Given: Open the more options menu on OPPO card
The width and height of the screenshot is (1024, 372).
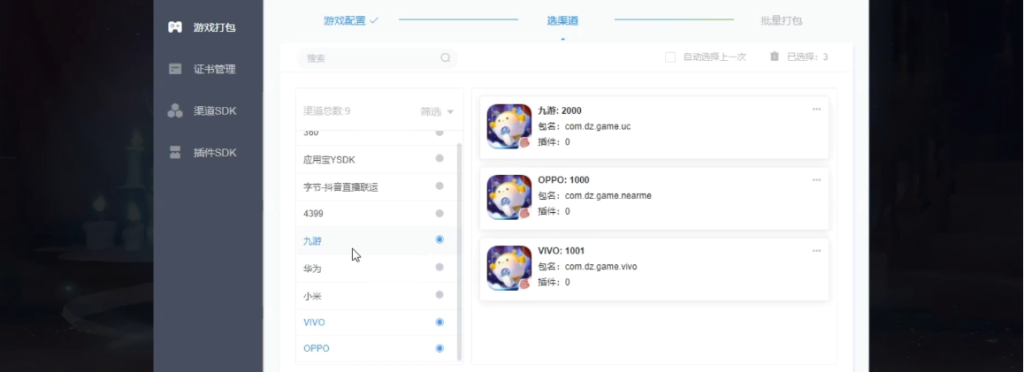Looking at the screenshot, I should pos(816,179).
